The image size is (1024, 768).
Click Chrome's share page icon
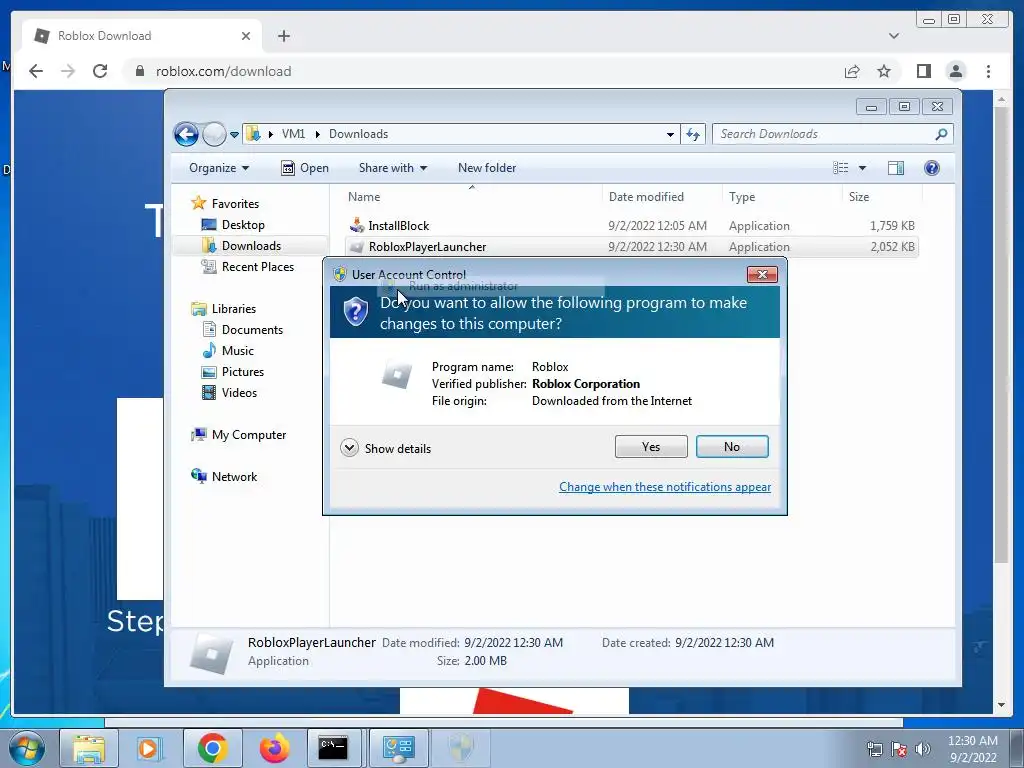coord(852,71)
